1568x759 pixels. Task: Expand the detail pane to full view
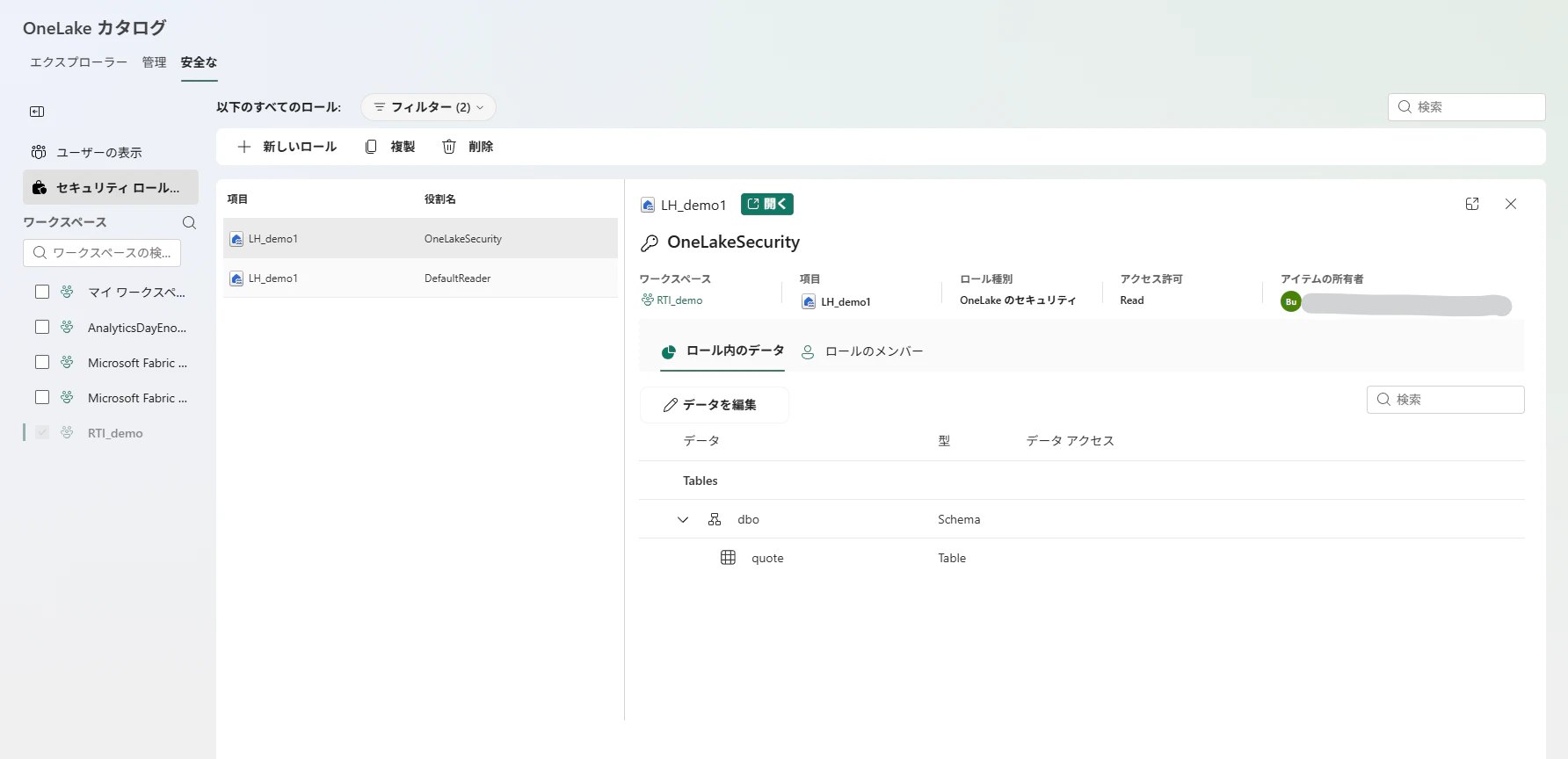pos(1472,204)
